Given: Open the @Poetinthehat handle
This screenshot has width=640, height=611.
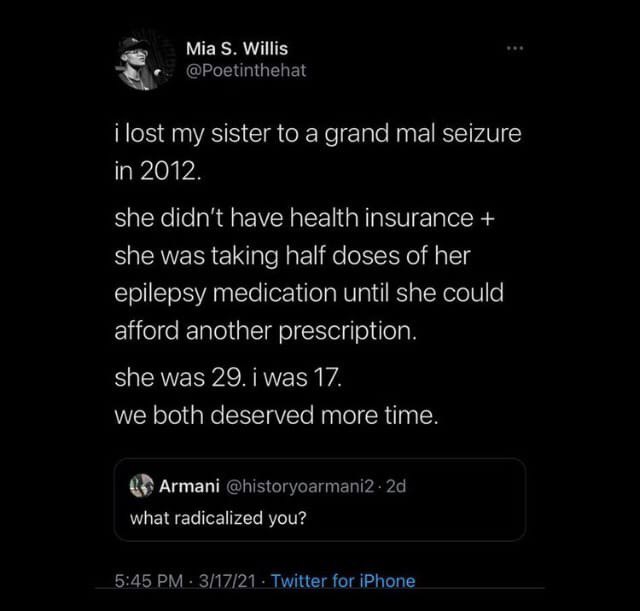Looking at the screenshot, I should [x=246, y=70].
